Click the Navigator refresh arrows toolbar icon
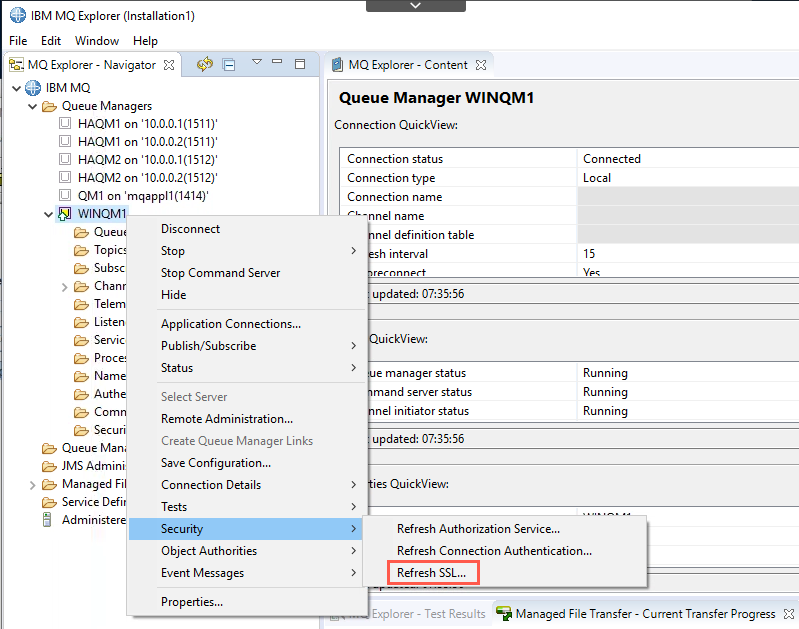Image resolution: width=799 pixels, height=629 pixels. click(x=205, y=64)
